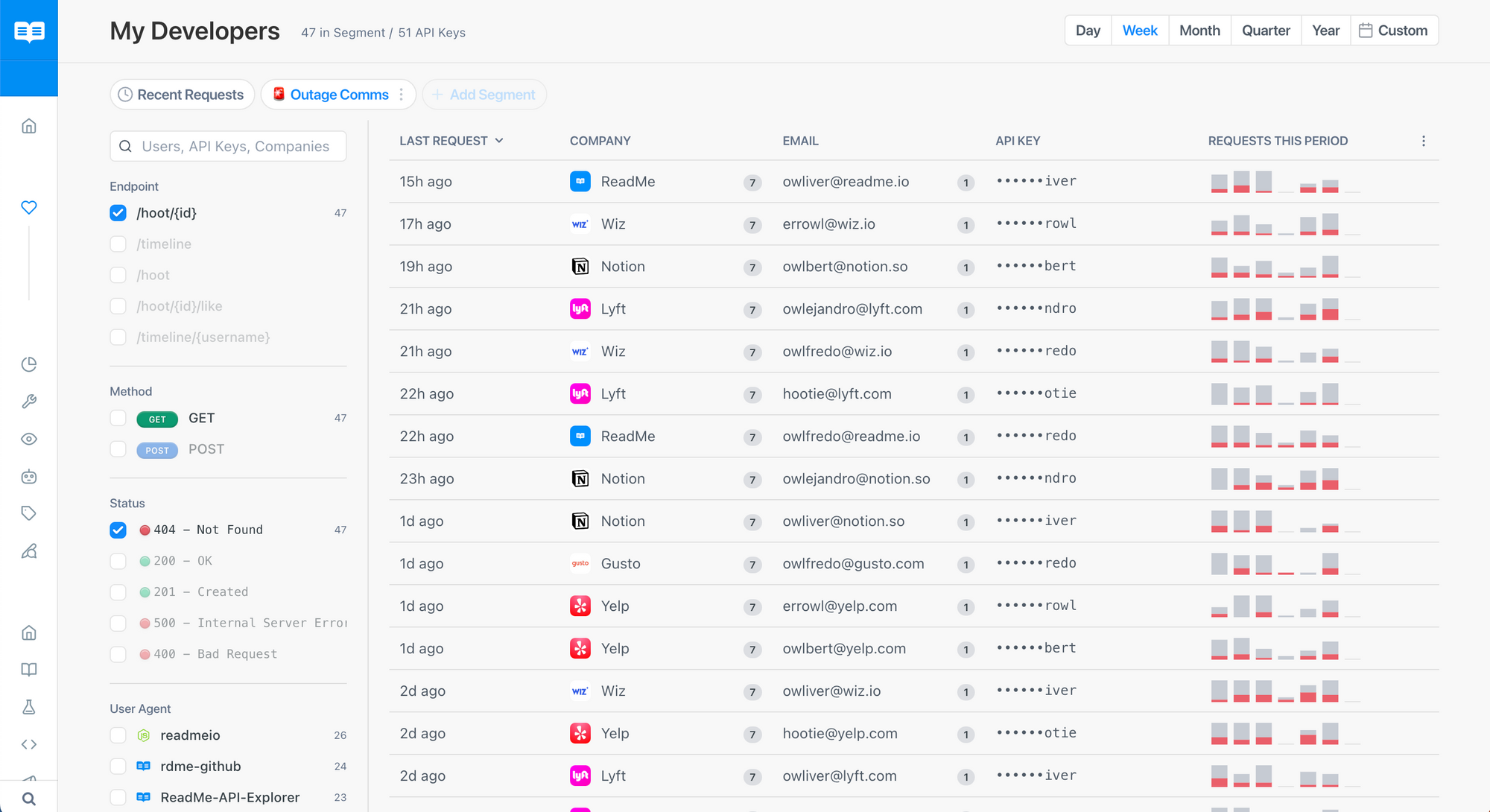
Task: Click the Wiz logo for errowl@wiz.io
Action: [580, 224]
